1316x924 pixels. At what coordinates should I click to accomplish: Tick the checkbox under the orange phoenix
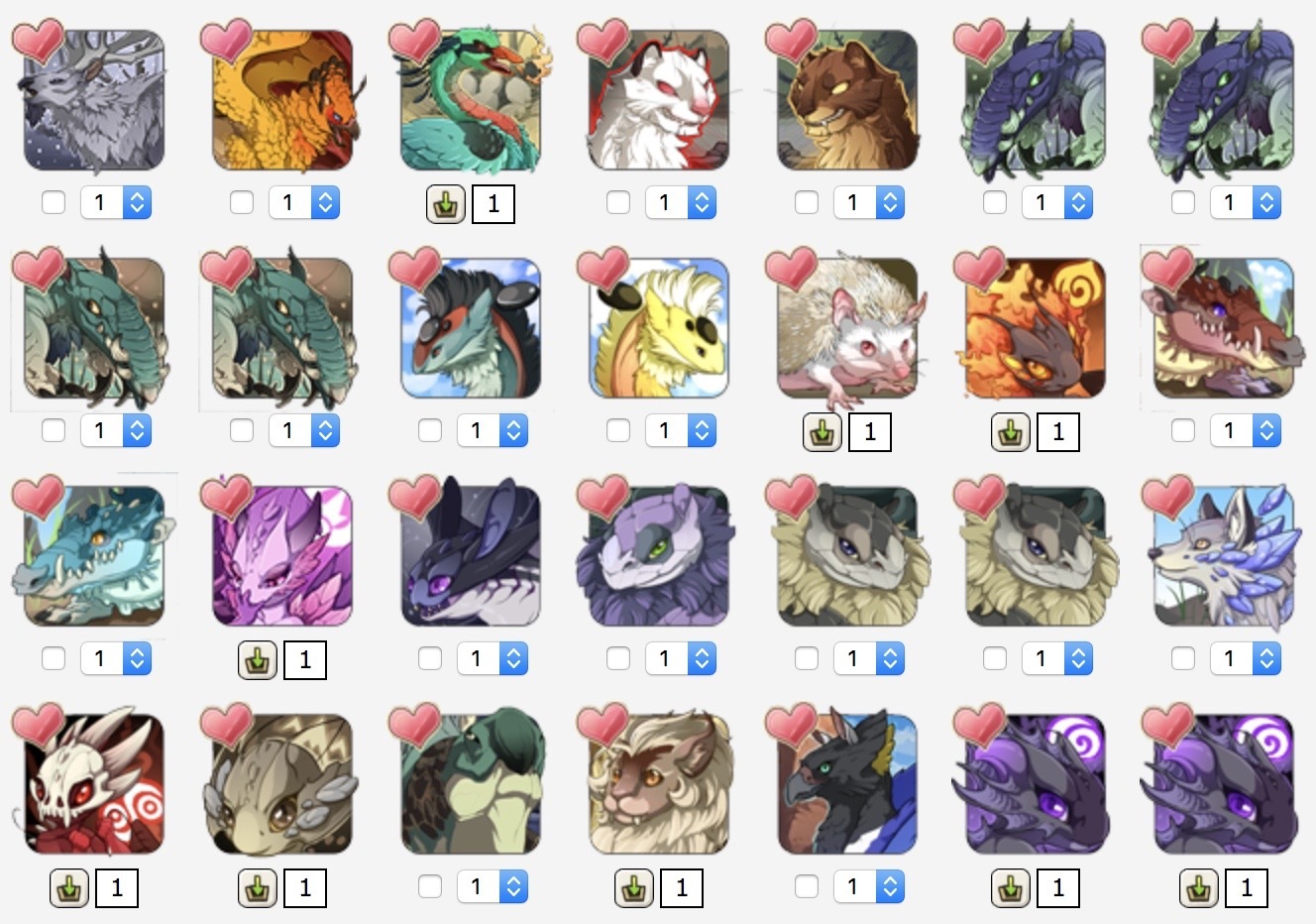tap(242, 202)
